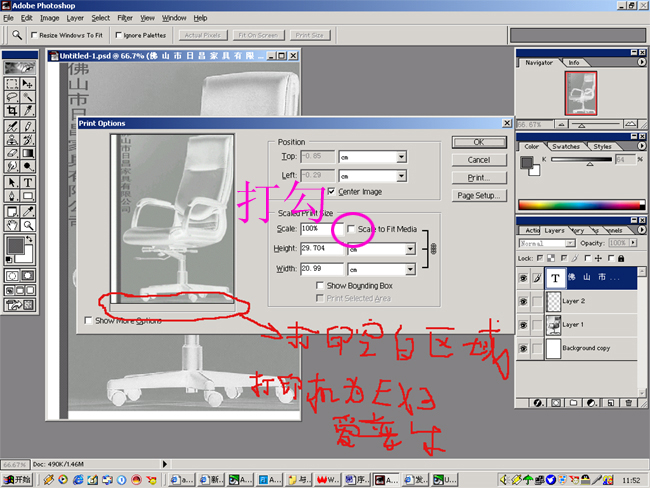Select the Rectangular Marquee tool

[x=12, y=84]
